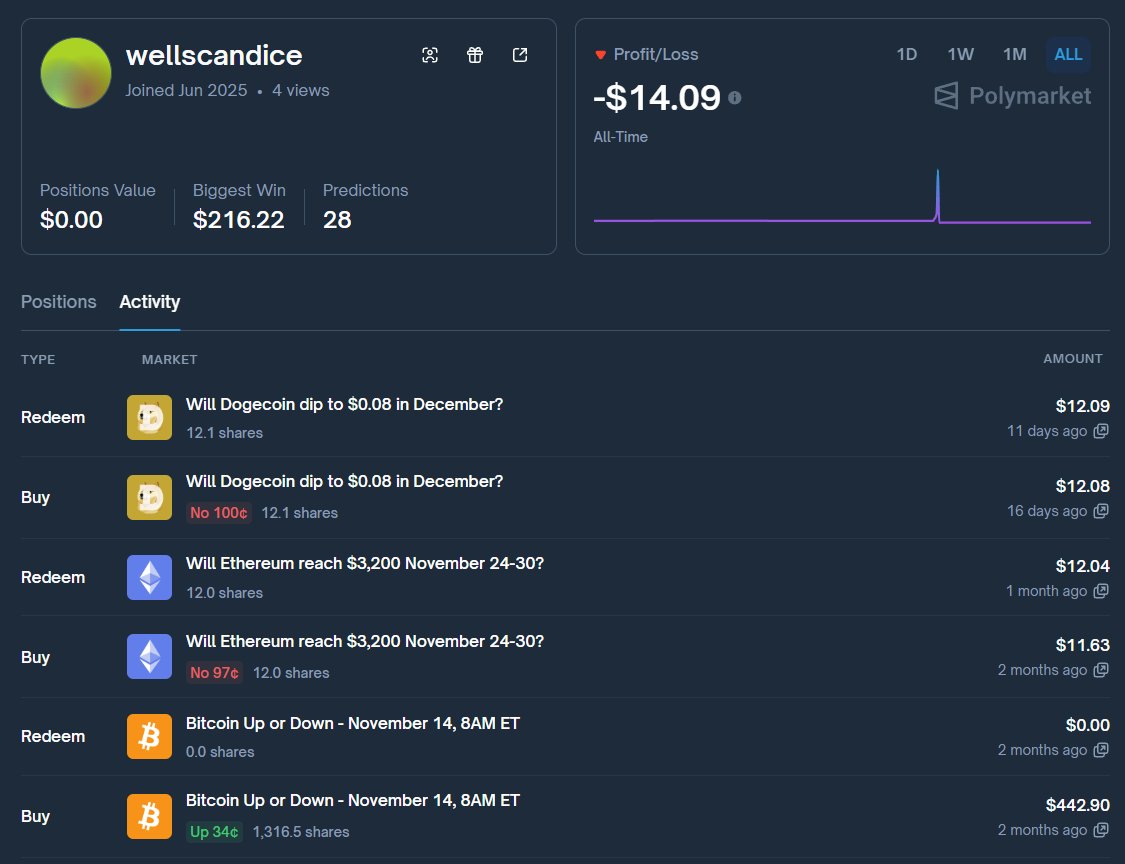Open redeemed Ethereum $3,200 market
The width and height of the screenshot is (1125, 864).
pos(364,563)
